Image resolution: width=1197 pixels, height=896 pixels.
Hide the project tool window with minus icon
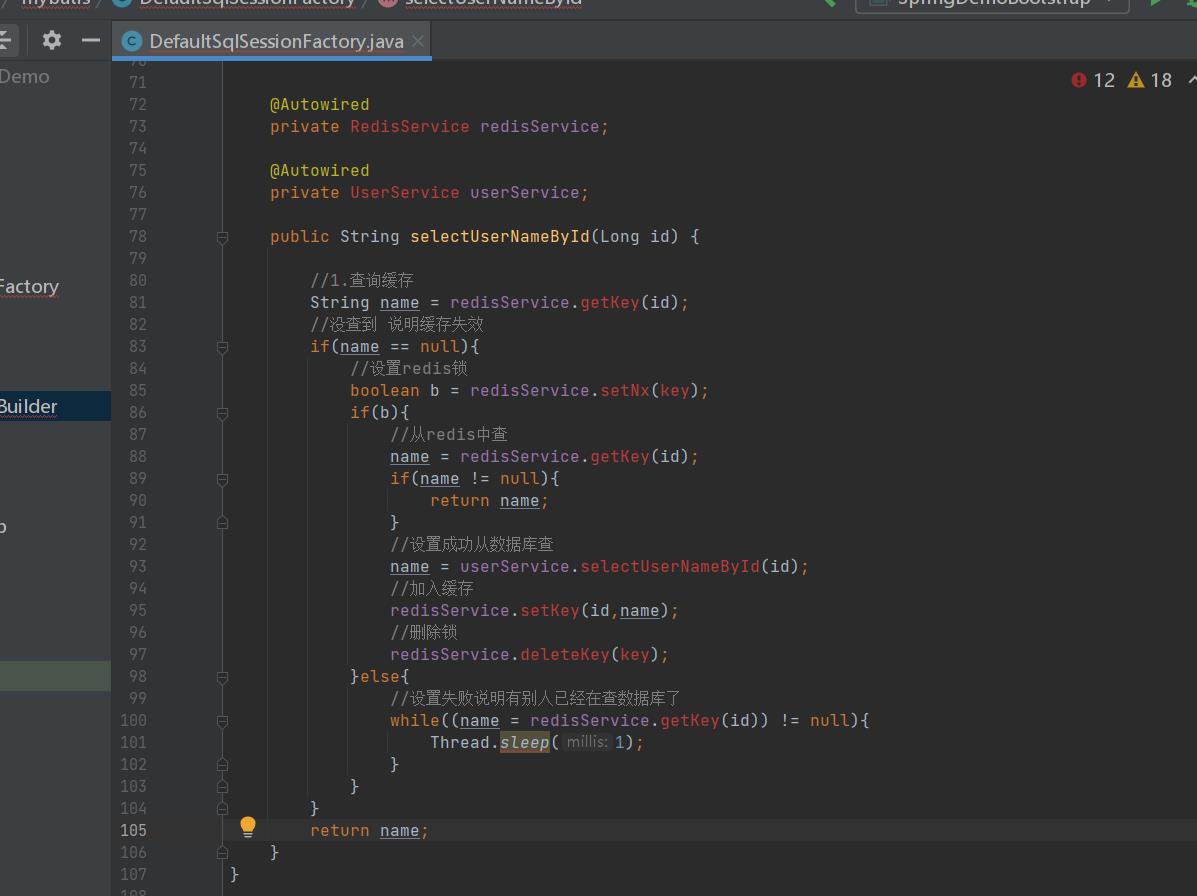[x=91, y=40]
